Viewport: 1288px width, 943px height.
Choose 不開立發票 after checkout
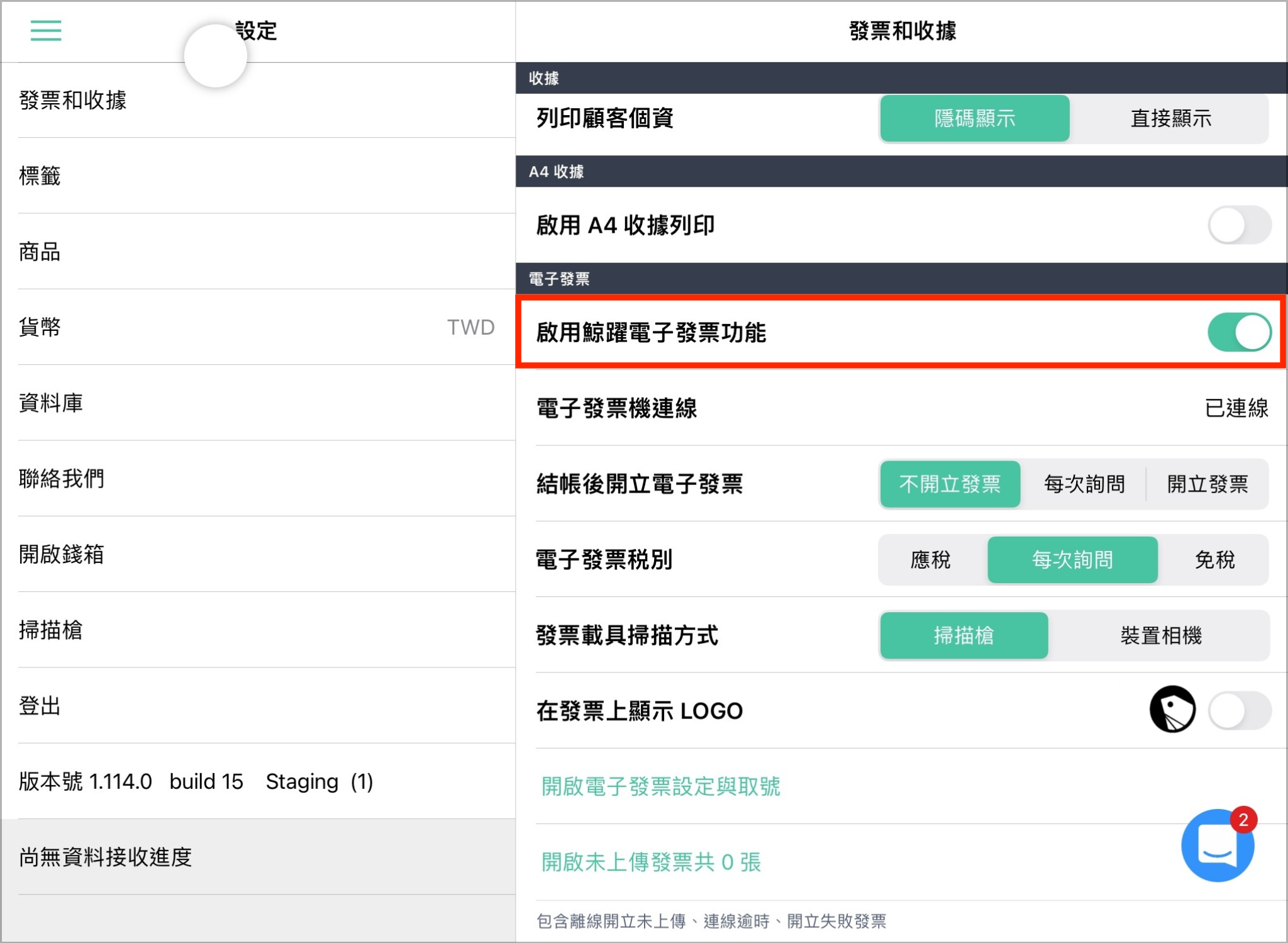pos(950,484)
